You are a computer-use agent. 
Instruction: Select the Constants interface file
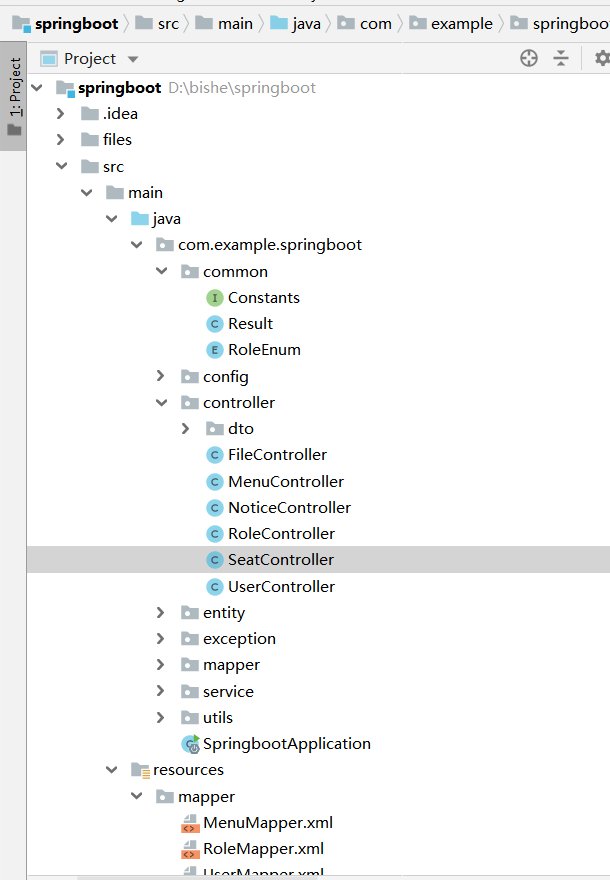[x=263, y=298]
